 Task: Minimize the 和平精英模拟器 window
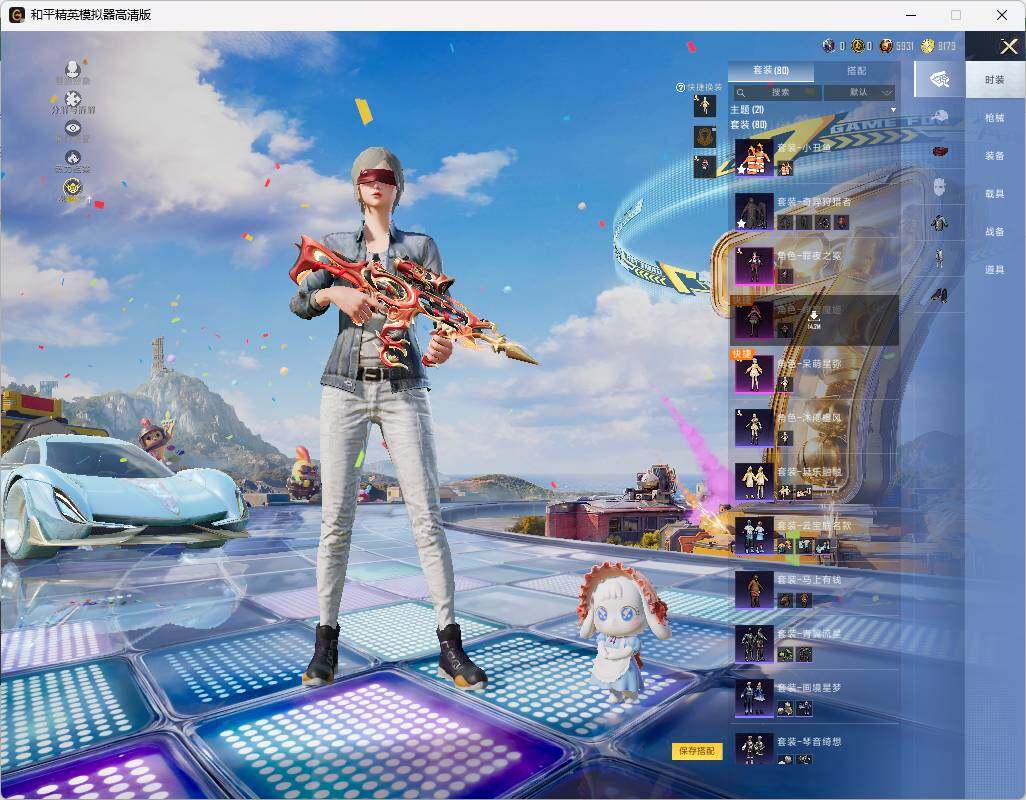click(x=911, y=14)
